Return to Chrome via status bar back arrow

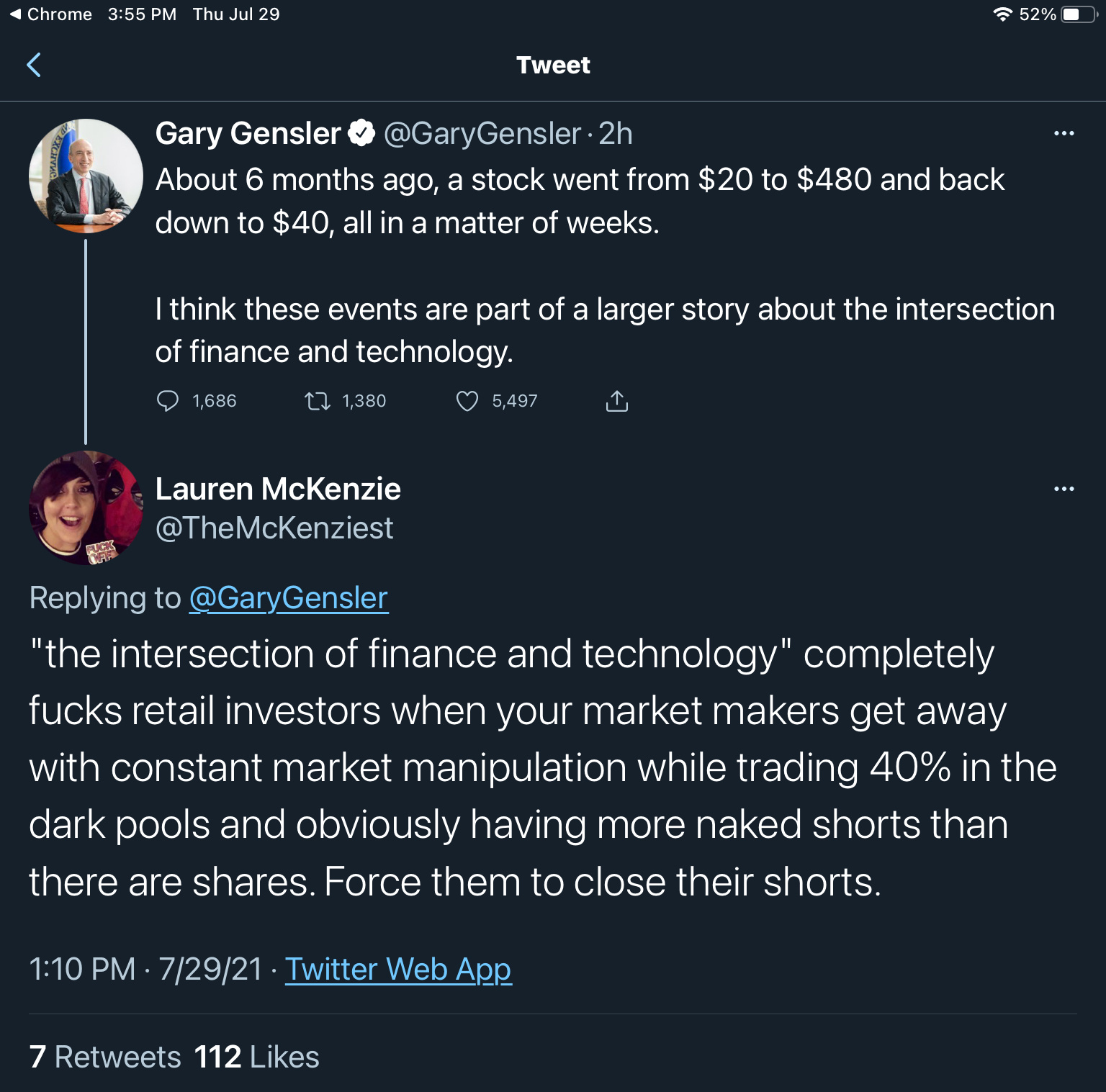click(x=50, y=14)
